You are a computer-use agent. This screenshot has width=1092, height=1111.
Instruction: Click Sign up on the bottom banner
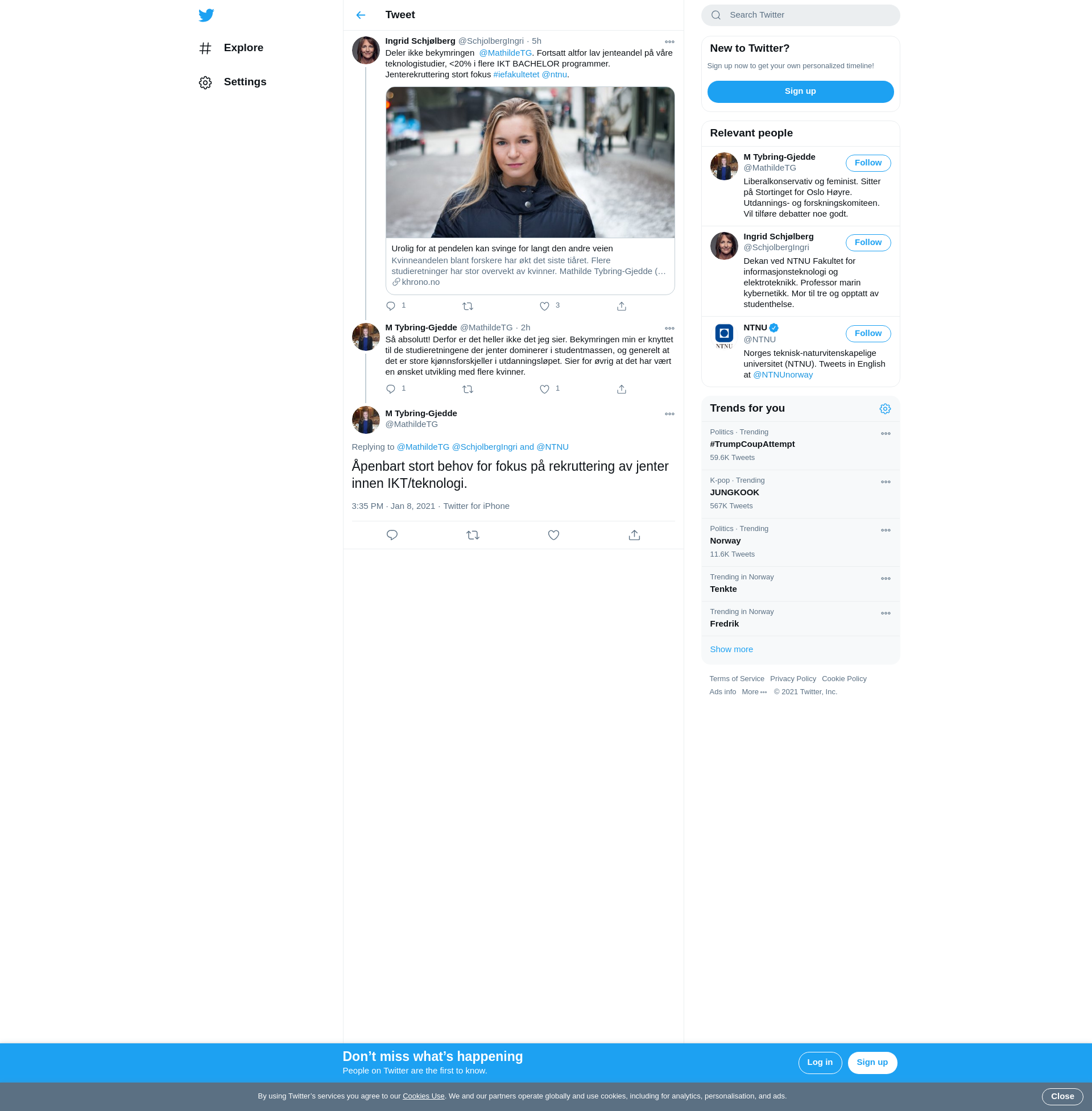(872, 1063)
